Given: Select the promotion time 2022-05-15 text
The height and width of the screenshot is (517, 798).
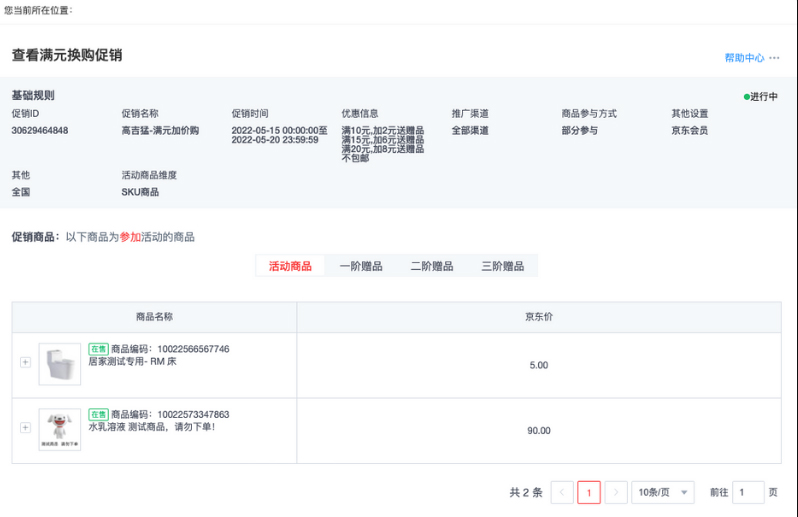Looking at the screenshot, I should click(279, 135).
